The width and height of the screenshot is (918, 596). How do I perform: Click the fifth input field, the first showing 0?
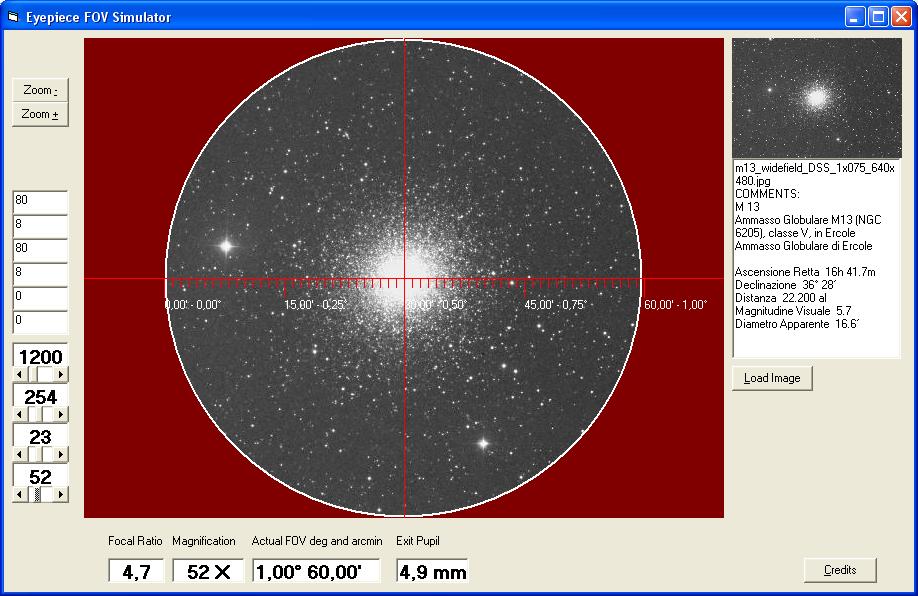[x=40, y=298]
